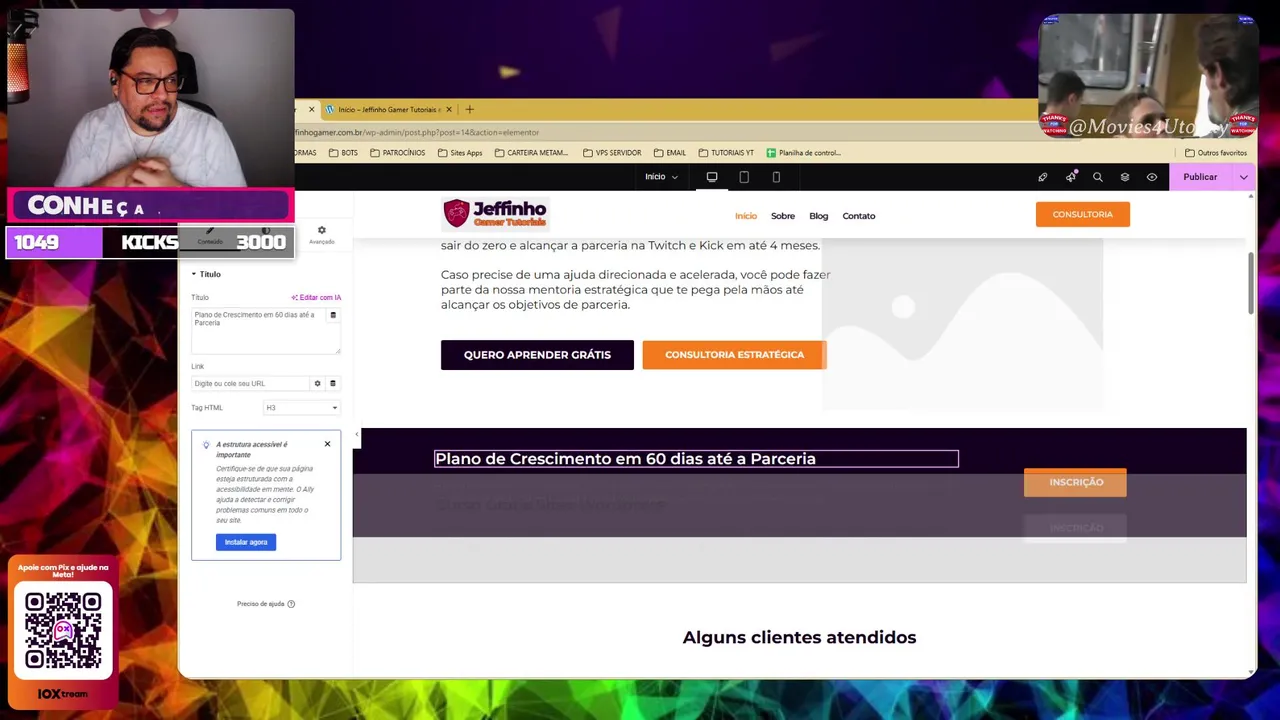Open TUTORIAIS YT bookmarks folder

pos(726,153)
